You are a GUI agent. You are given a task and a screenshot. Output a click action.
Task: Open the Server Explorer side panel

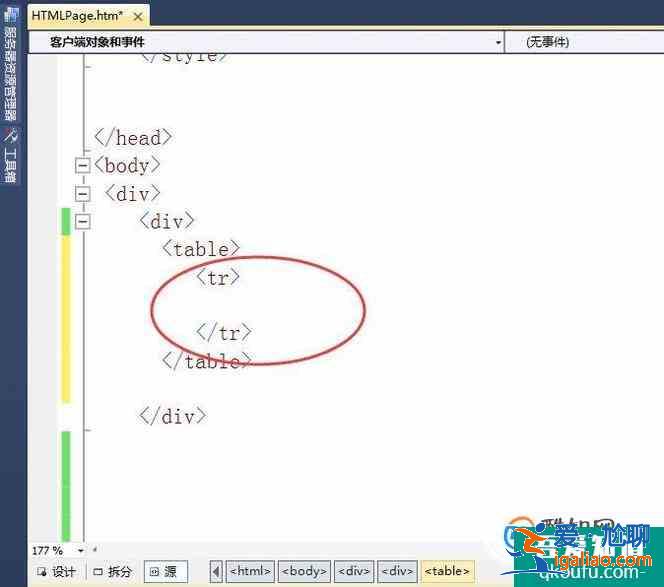(10, 66)
